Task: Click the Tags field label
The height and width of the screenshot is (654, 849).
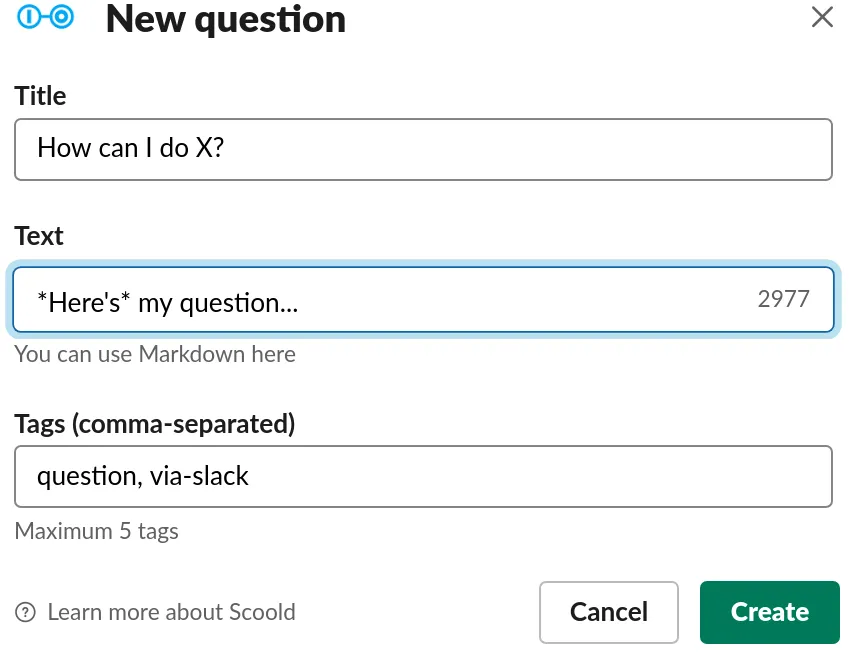Action: (x=155, y=424)
